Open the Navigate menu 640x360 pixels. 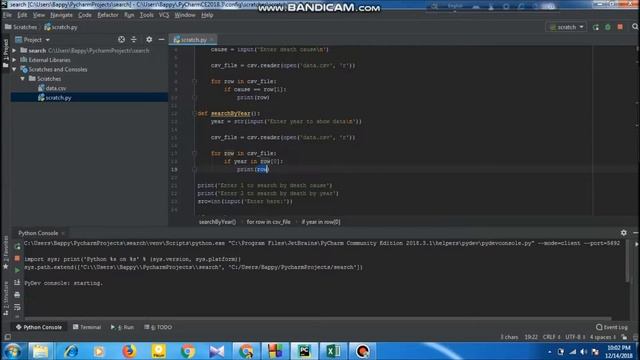[x=61, y=15]
